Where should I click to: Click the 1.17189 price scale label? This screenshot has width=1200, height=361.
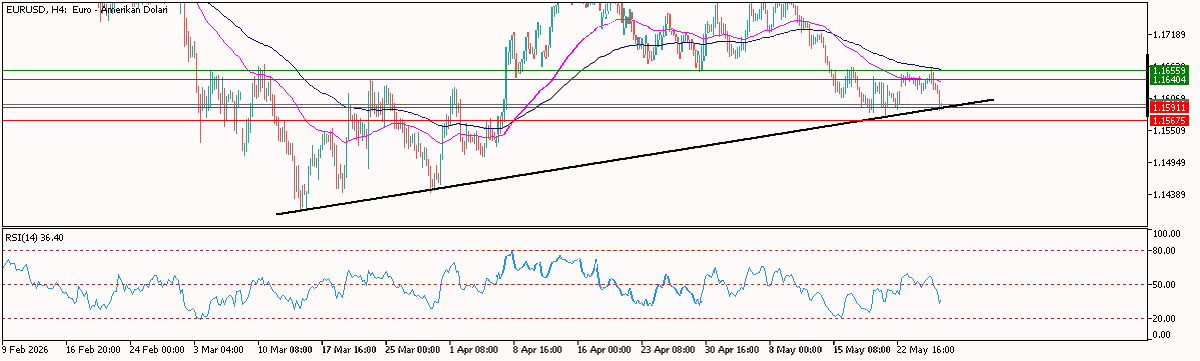[1168, 35]
